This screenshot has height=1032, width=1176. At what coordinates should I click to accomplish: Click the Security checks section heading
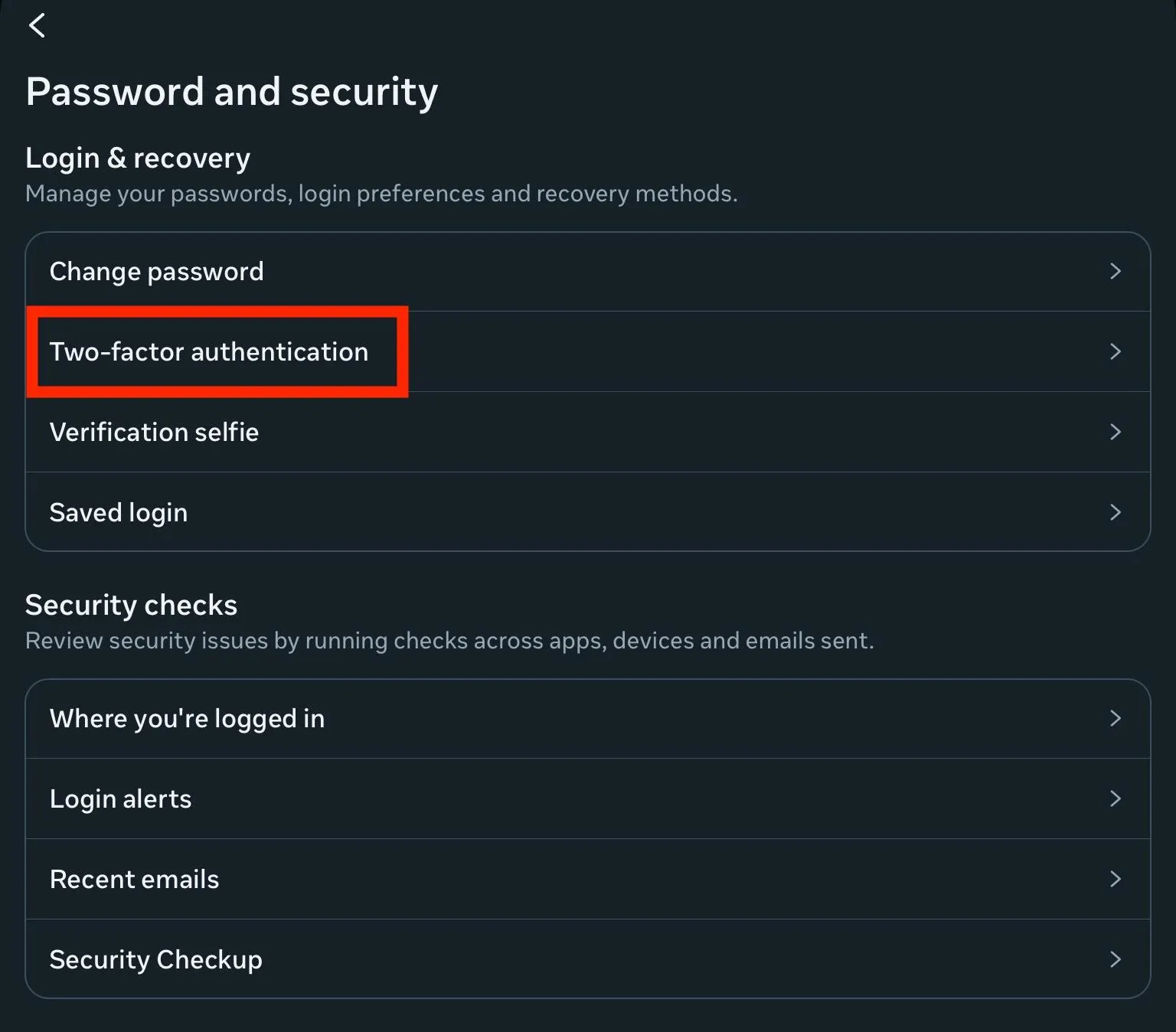[132, 605]
